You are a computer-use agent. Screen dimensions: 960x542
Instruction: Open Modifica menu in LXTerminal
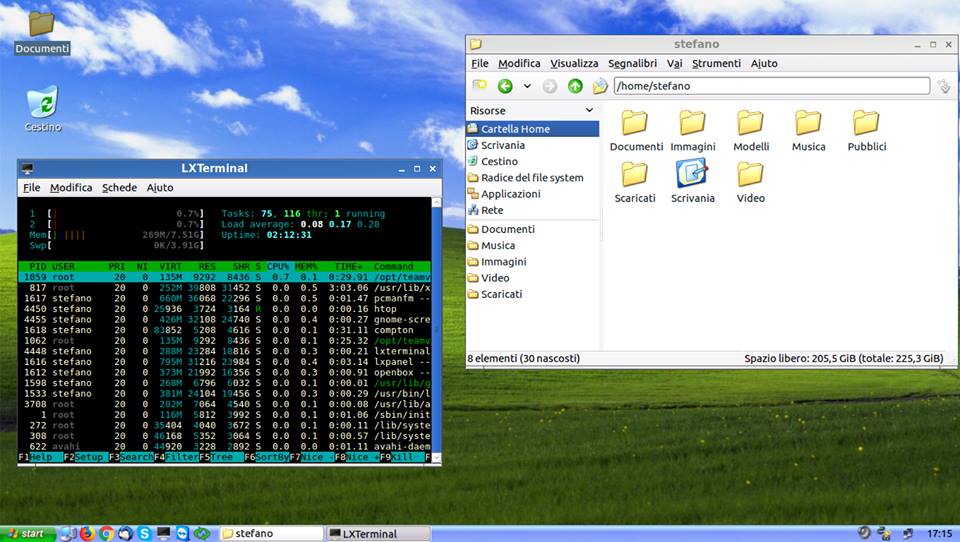pos(71,187)
